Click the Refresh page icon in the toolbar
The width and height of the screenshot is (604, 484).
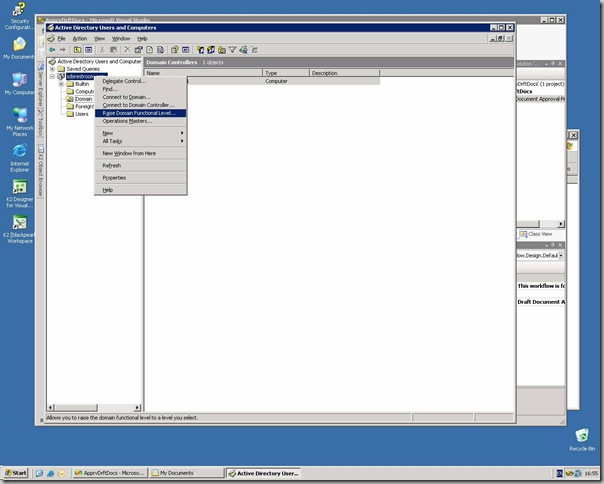(149, 50)
